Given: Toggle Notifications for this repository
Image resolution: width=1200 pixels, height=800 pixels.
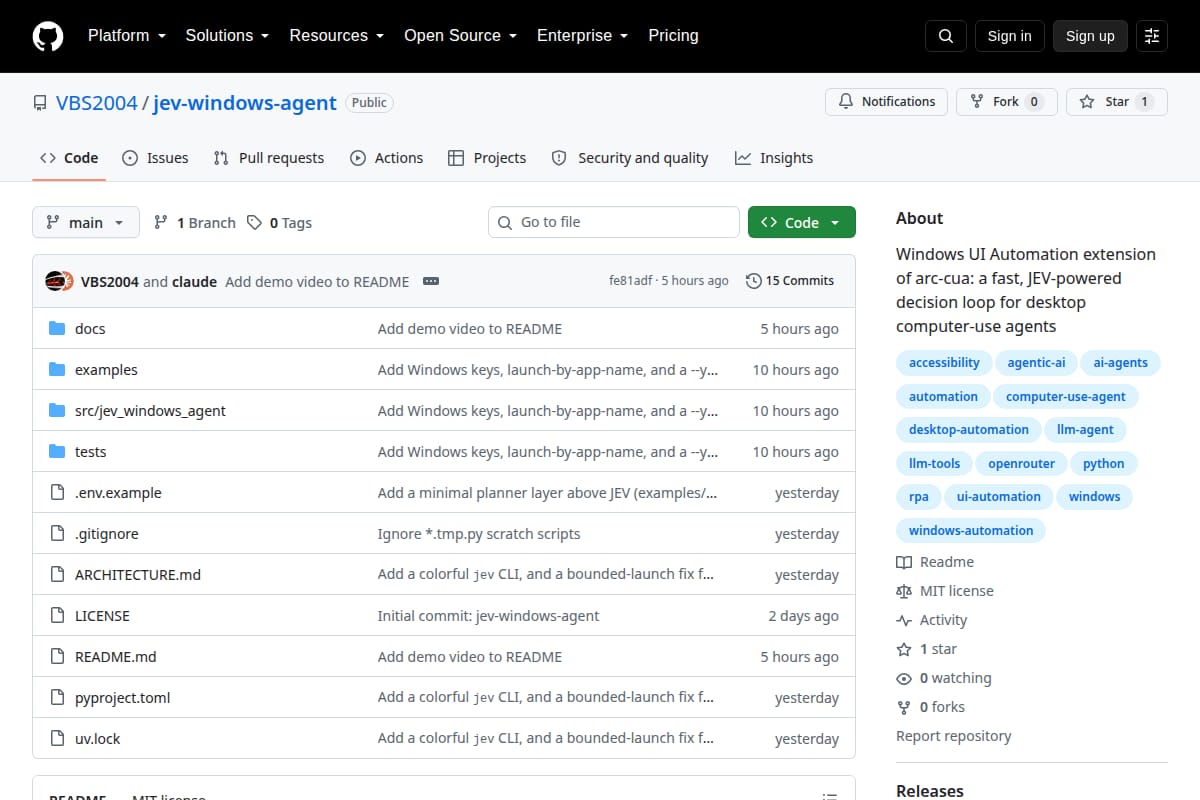Looking at the screenshot, I should point(887,102).
